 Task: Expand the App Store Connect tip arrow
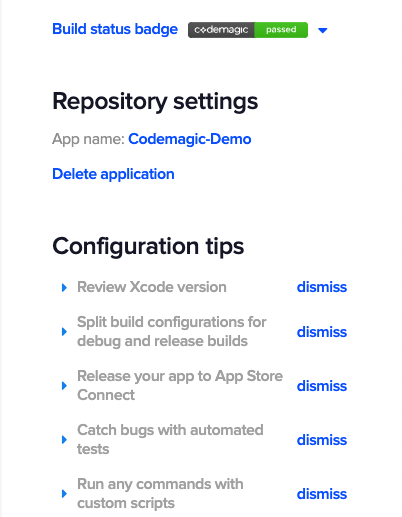64,386
